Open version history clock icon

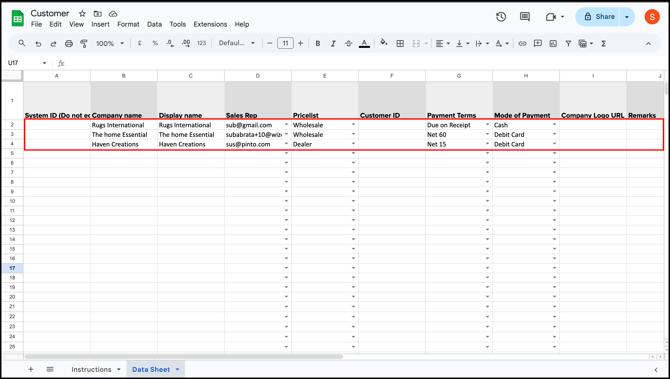(x=501, y=17)
